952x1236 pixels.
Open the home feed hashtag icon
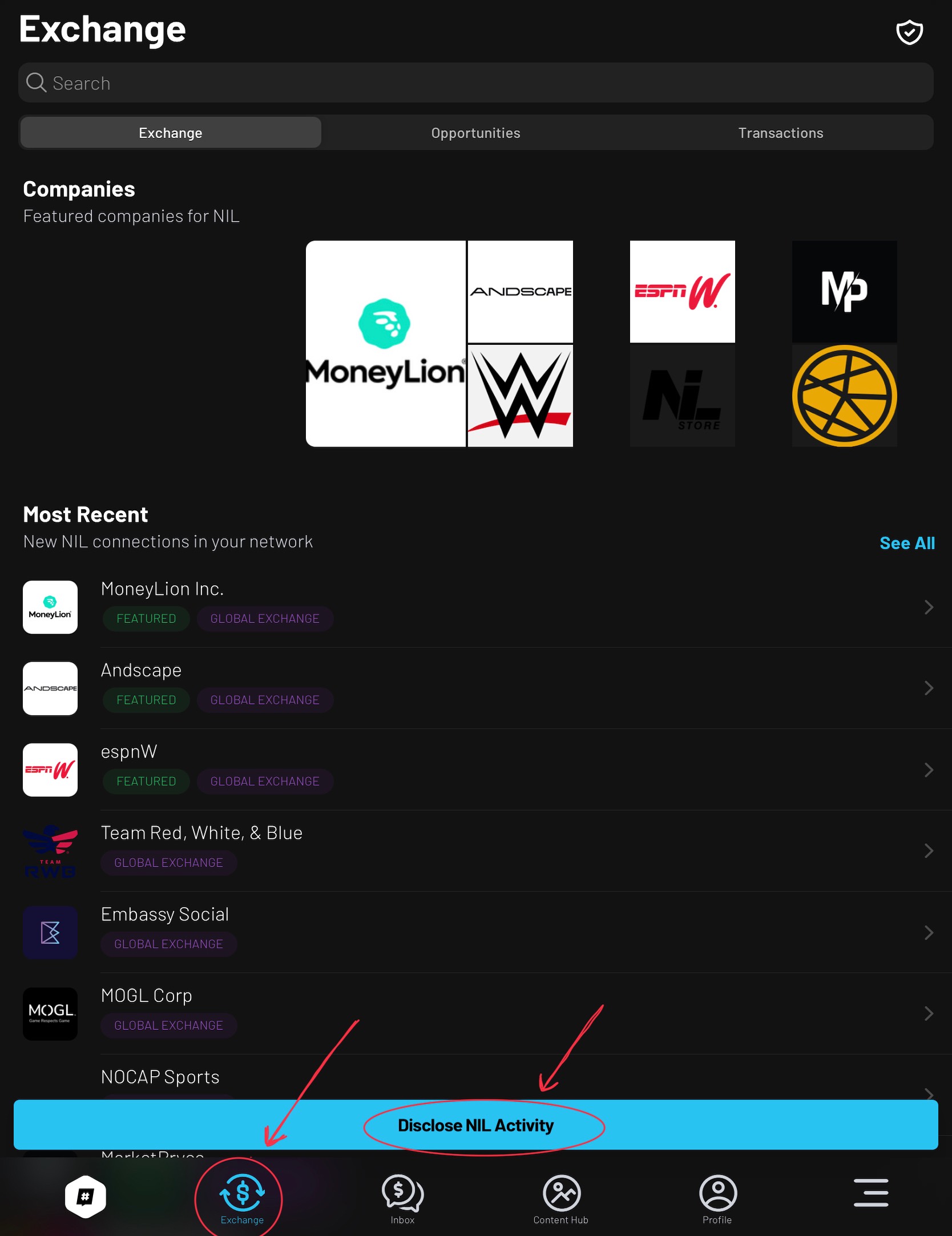[x=86, y=1196]
